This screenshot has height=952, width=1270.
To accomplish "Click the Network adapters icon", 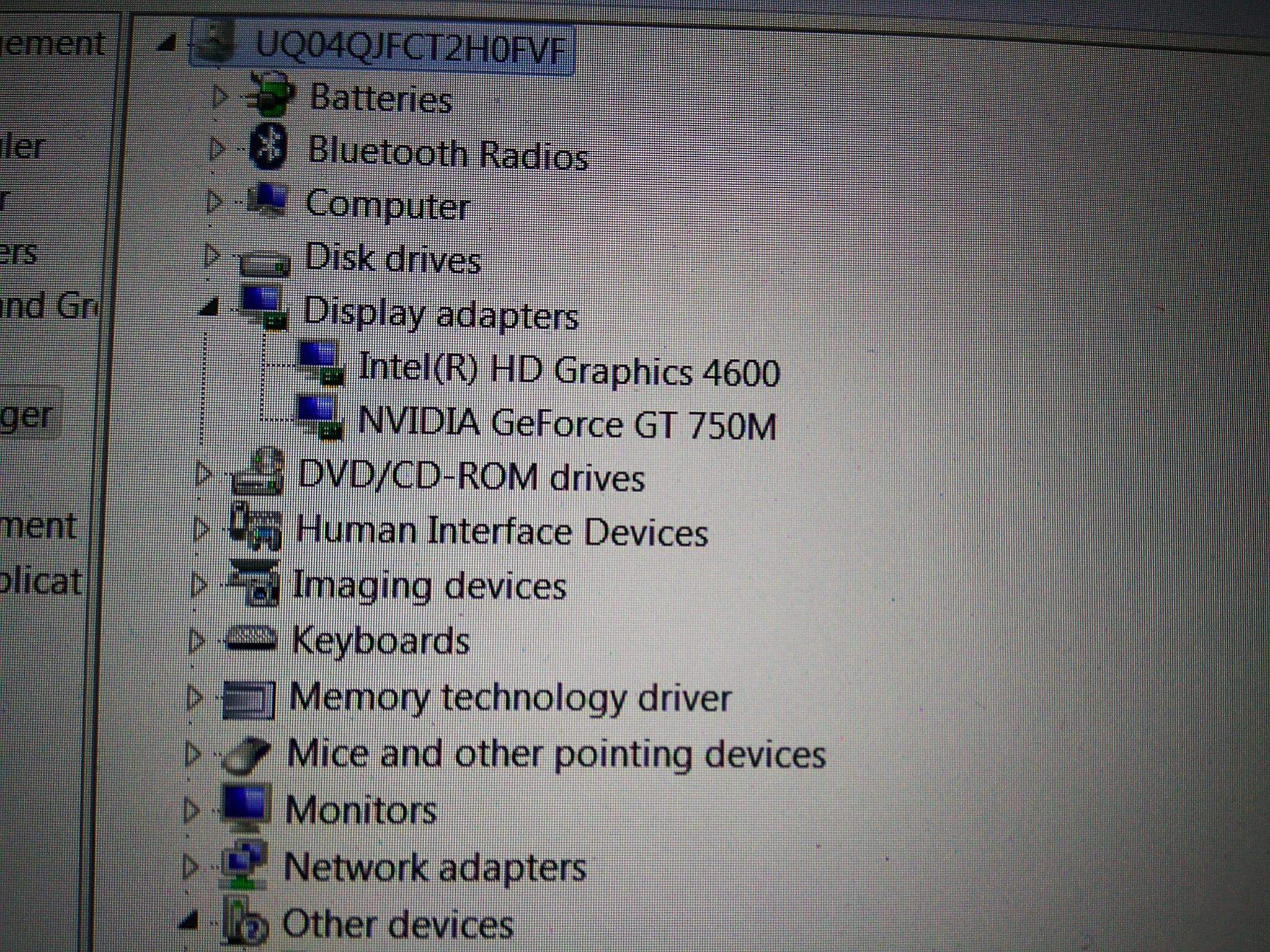I will click(x=244, y=864).
